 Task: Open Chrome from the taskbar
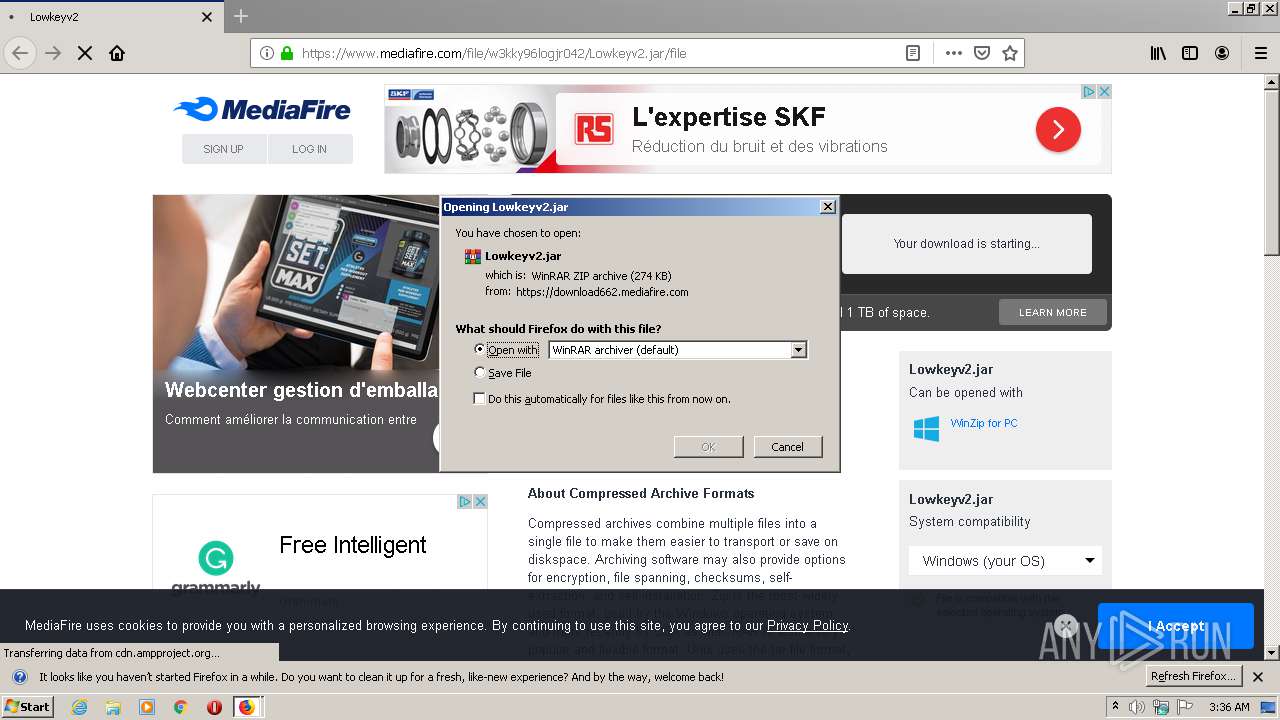click(180, 707)
